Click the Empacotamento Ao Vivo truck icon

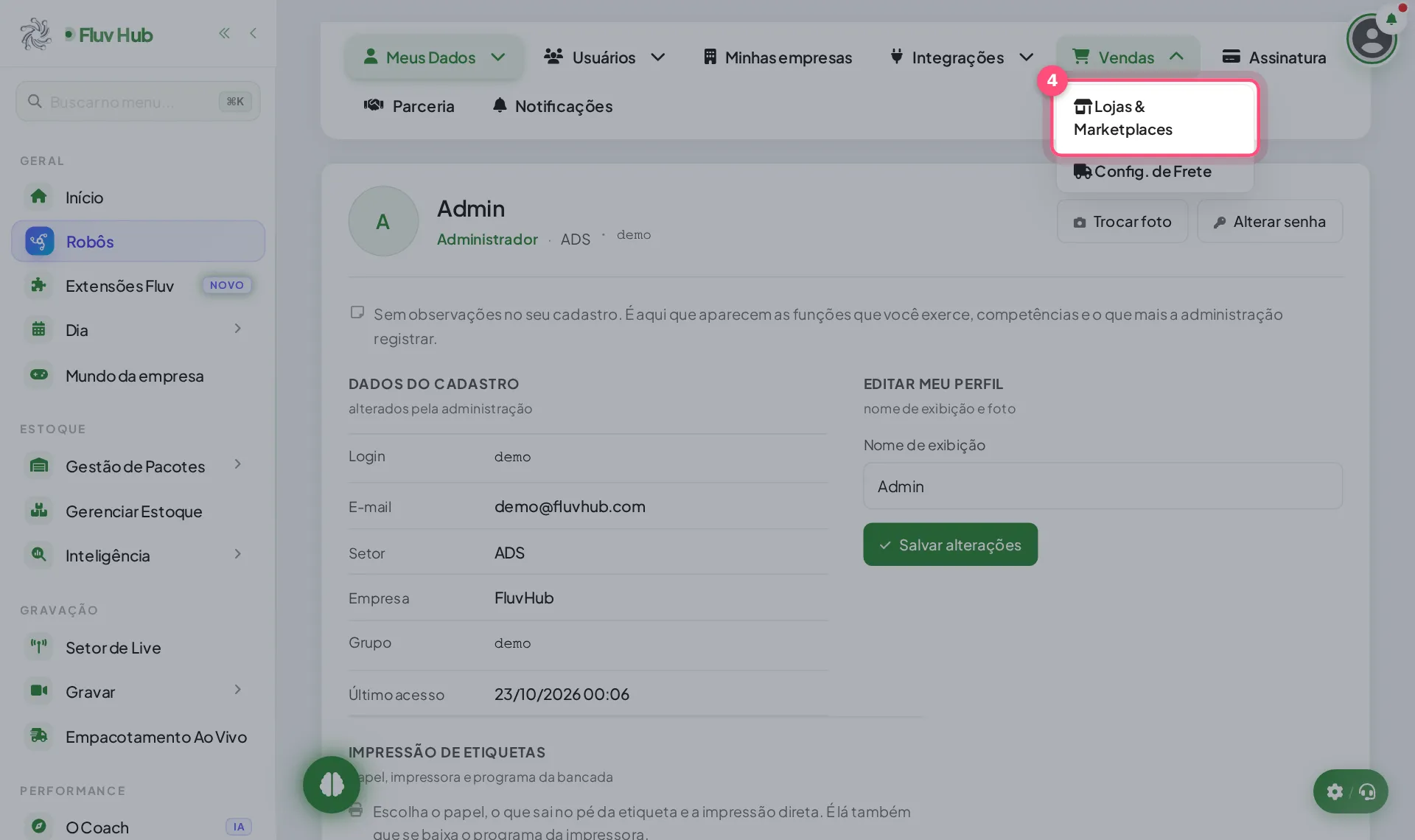(39, 736)
